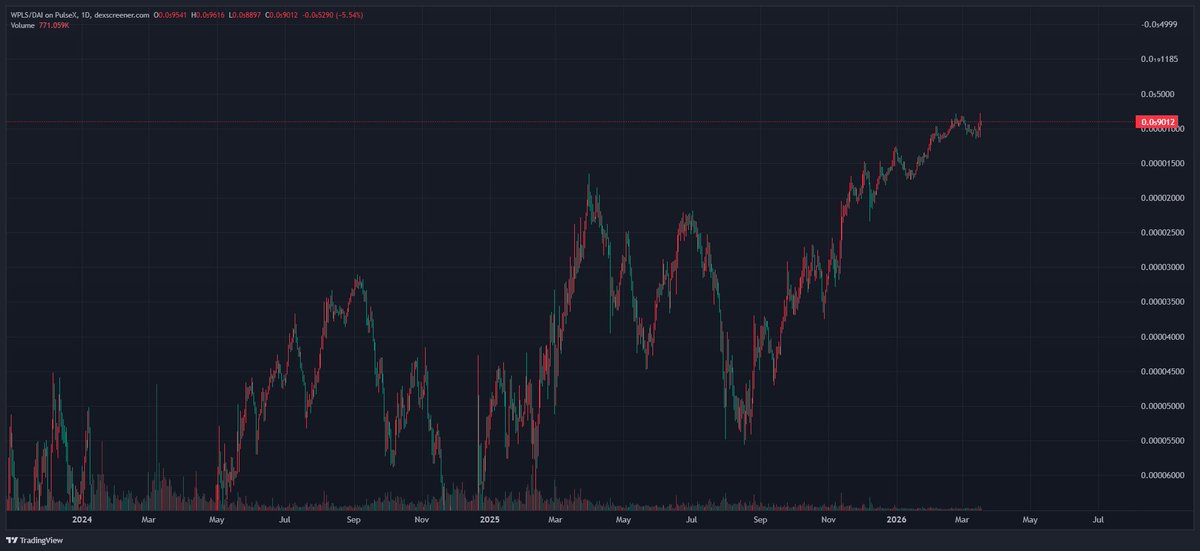Click the 1185 price scale label
The height and width of the screenshot is (551, 1200).
[1158, 59]
